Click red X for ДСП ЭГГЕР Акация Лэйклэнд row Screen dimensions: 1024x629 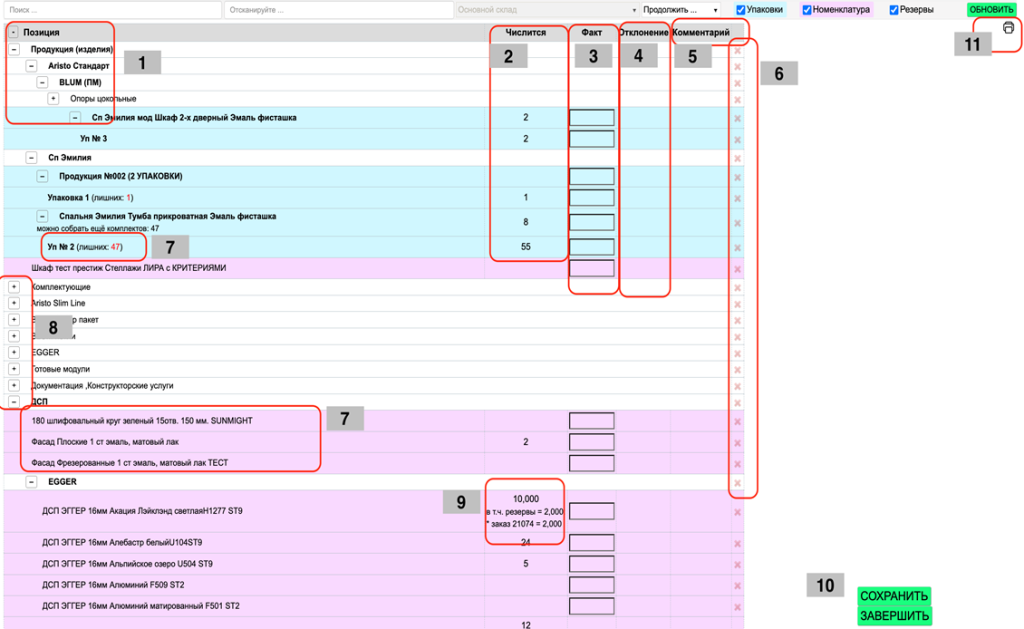(x=738, y=512)
